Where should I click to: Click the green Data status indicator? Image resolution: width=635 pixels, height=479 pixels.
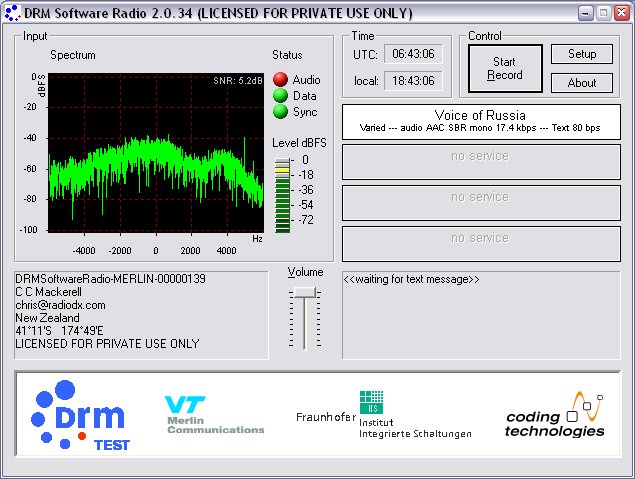click(280, 96)
